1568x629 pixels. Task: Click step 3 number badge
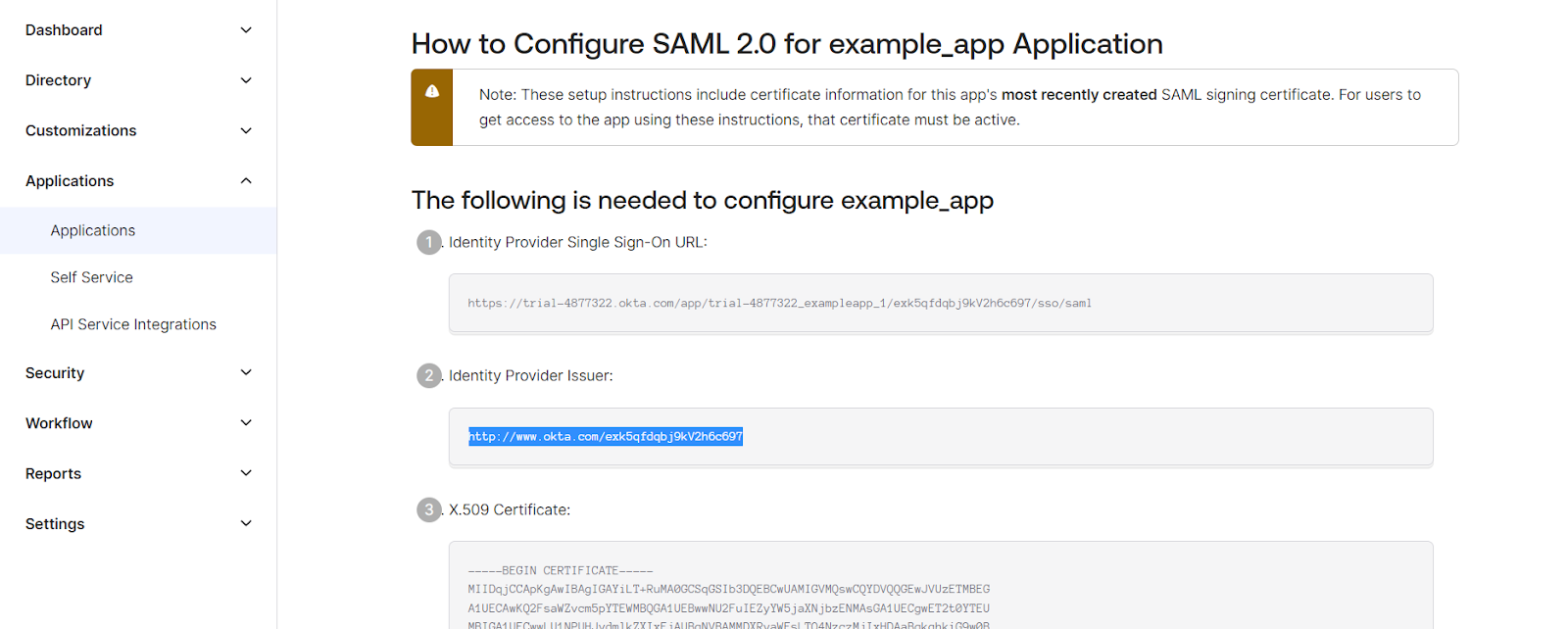(x=429, y=509)
